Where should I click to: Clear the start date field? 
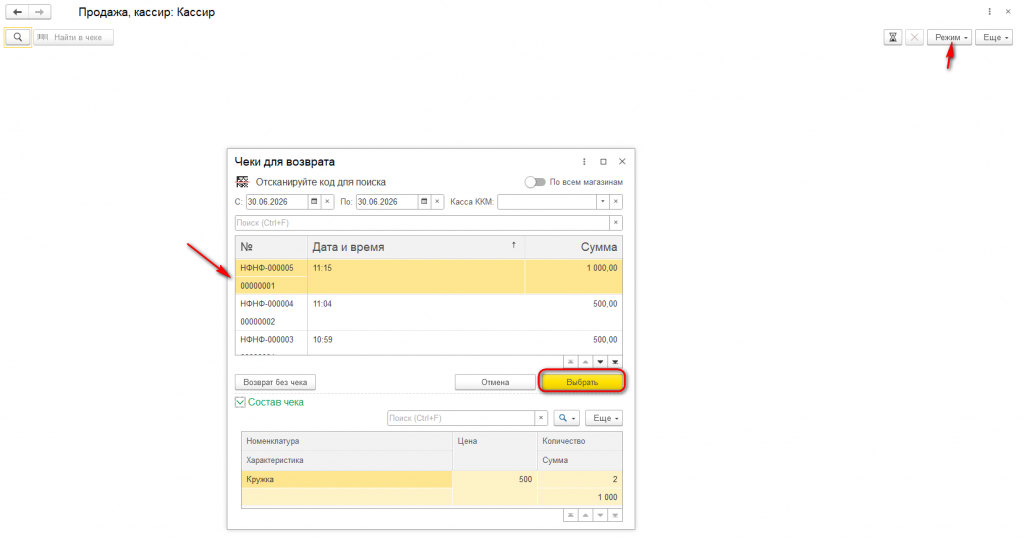tap(328, 202)
